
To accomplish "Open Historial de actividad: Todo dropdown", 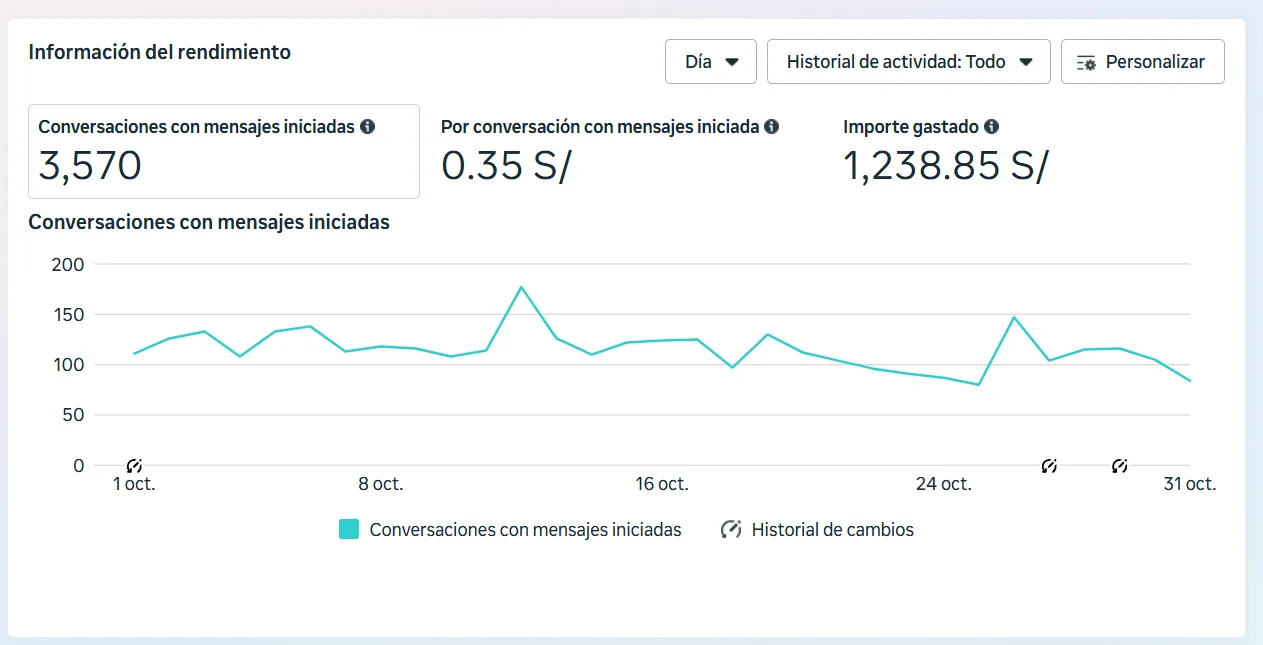I will point(908,62).
